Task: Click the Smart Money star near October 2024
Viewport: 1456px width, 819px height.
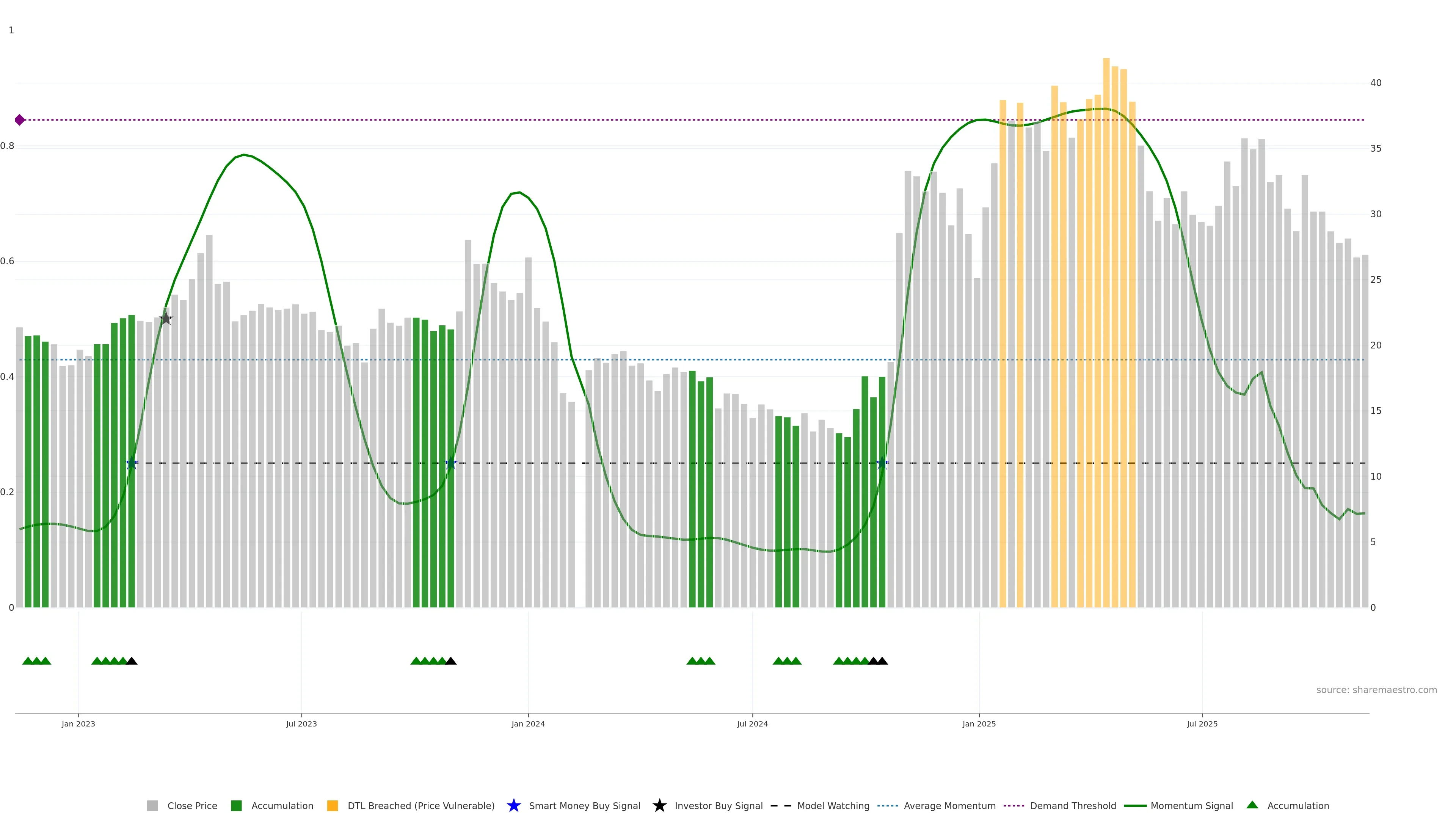Action: click(882, 463)
